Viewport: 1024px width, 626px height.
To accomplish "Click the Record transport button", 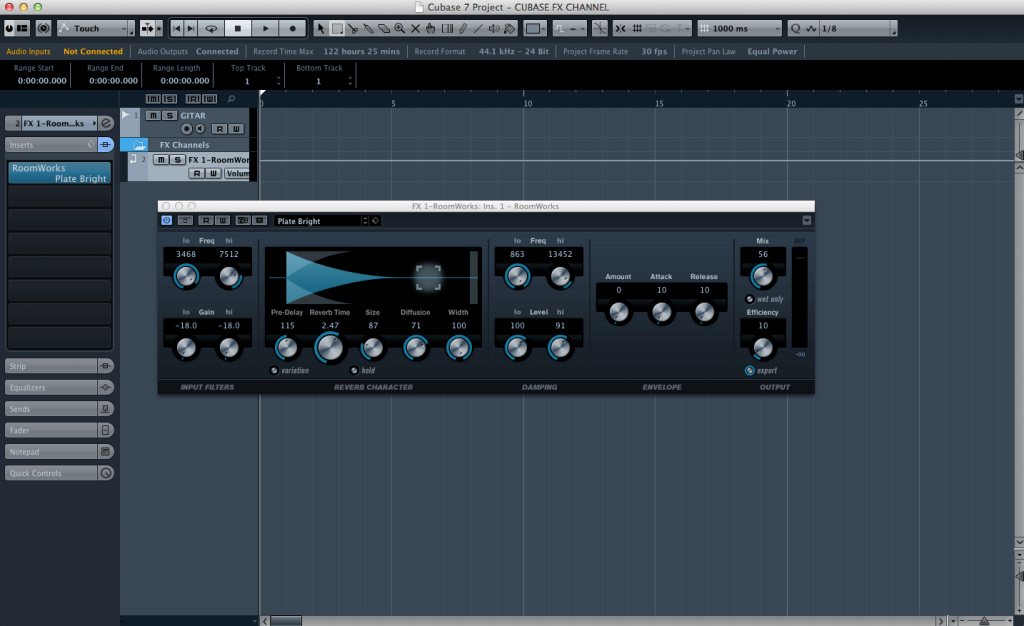I will [293, 29].
